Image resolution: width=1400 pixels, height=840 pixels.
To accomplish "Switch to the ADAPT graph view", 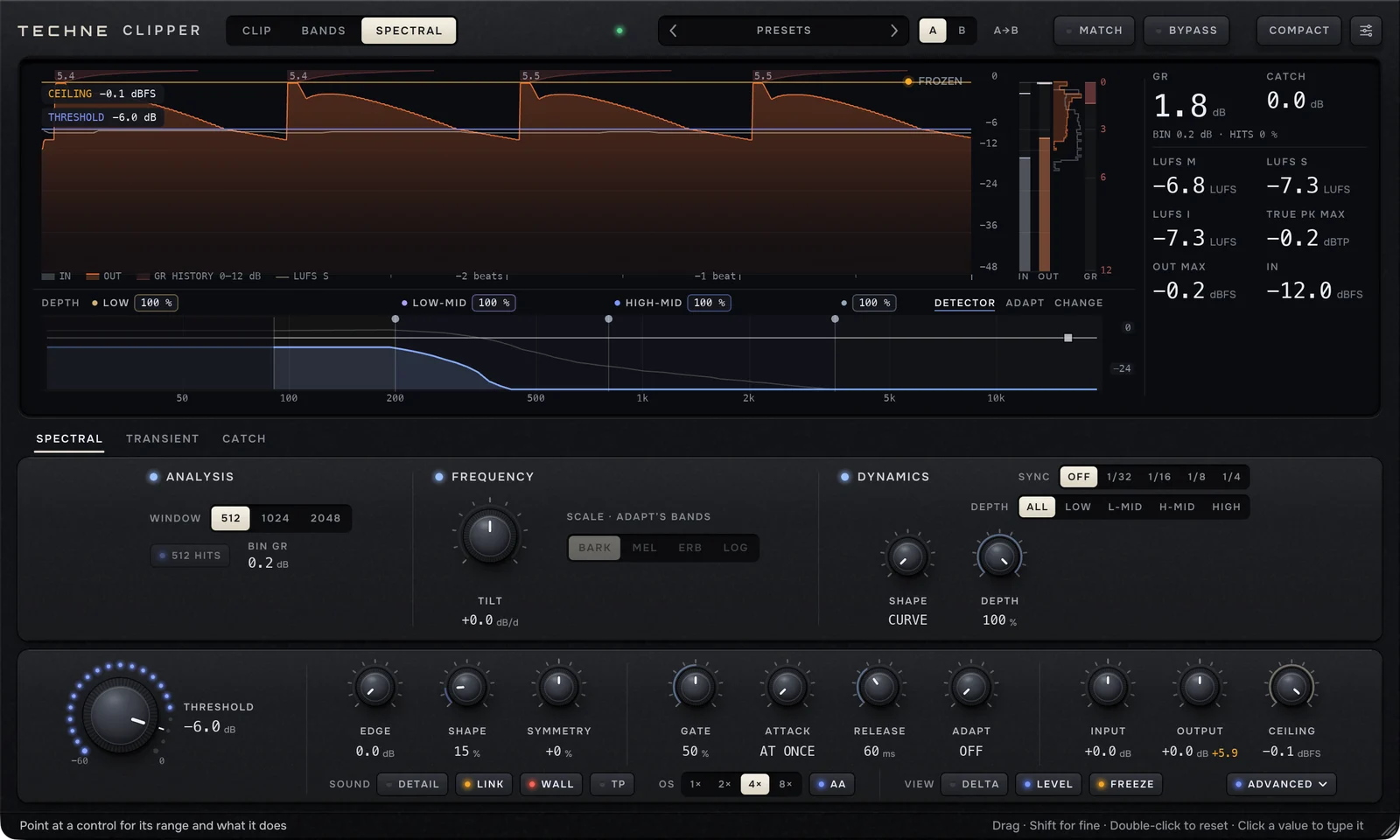I will [1025, 303].
